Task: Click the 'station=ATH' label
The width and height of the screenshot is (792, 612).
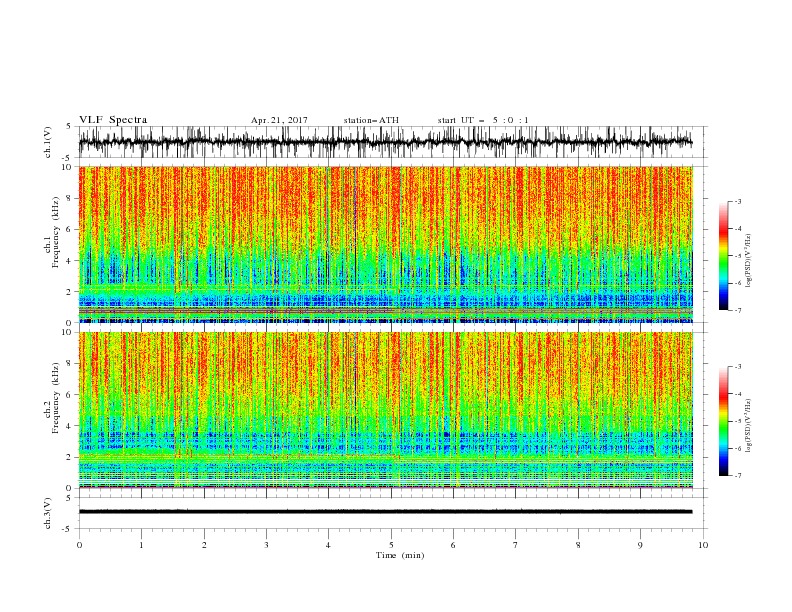Action: click(371, 120)
